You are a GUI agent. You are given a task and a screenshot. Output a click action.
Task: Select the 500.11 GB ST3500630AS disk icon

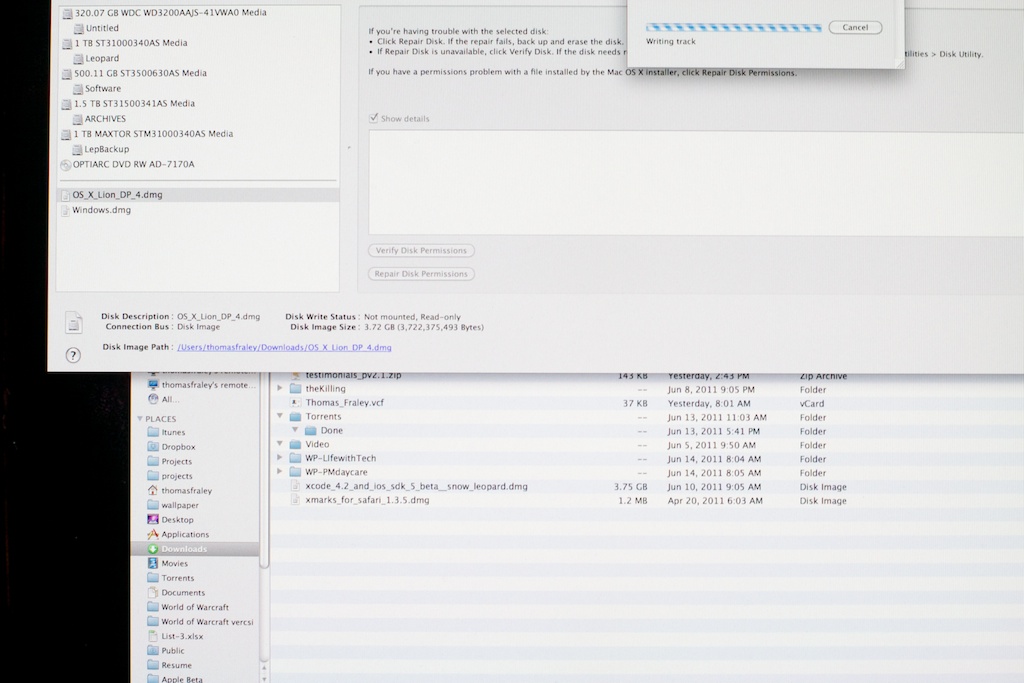pyautogui.click(x=67, y=74)
